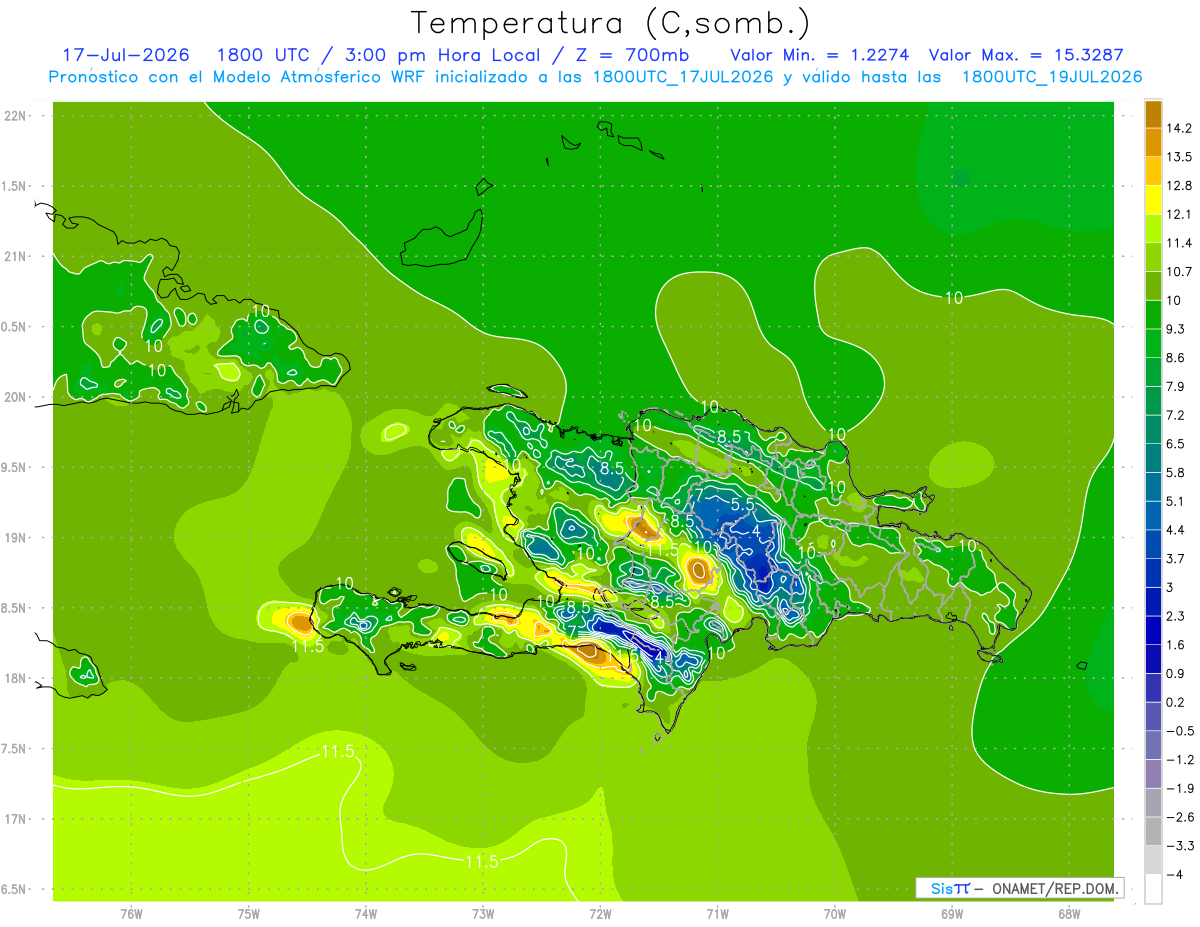Select the "-3.3" color scale value
1200x927 pixels.
tap(1180, 846)
